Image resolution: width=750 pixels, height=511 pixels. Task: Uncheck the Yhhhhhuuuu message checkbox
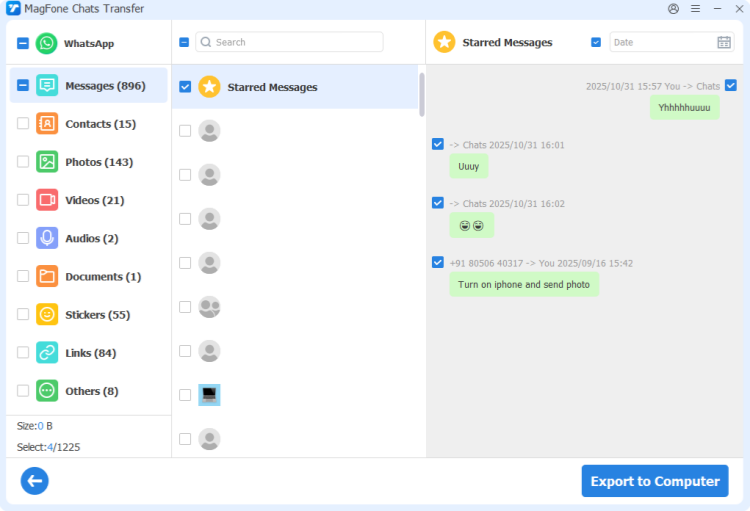click(731, 85)
